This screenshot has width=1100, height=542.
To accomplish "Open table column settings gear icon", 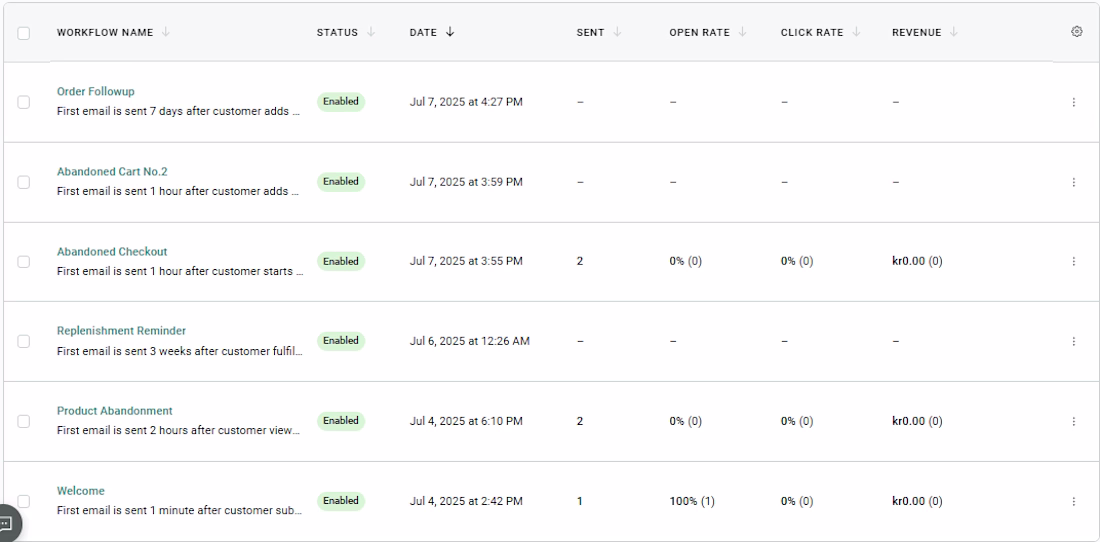I will coord(1076,32).
